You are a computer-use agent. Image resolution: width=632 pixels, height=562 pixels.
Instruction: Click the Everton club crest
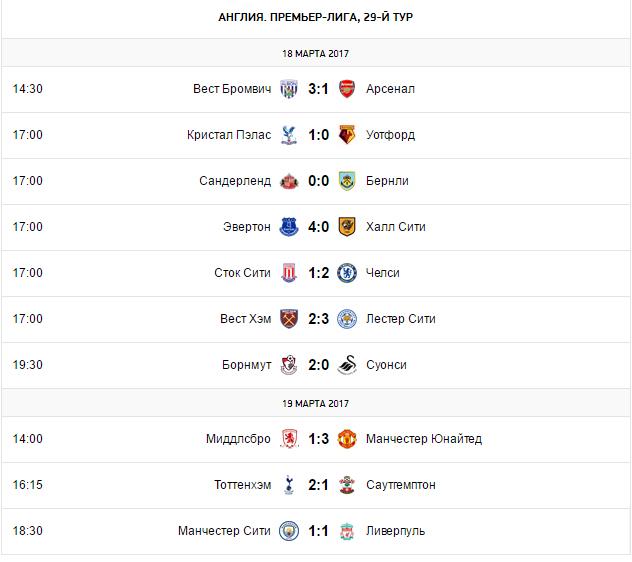(289, 227)
